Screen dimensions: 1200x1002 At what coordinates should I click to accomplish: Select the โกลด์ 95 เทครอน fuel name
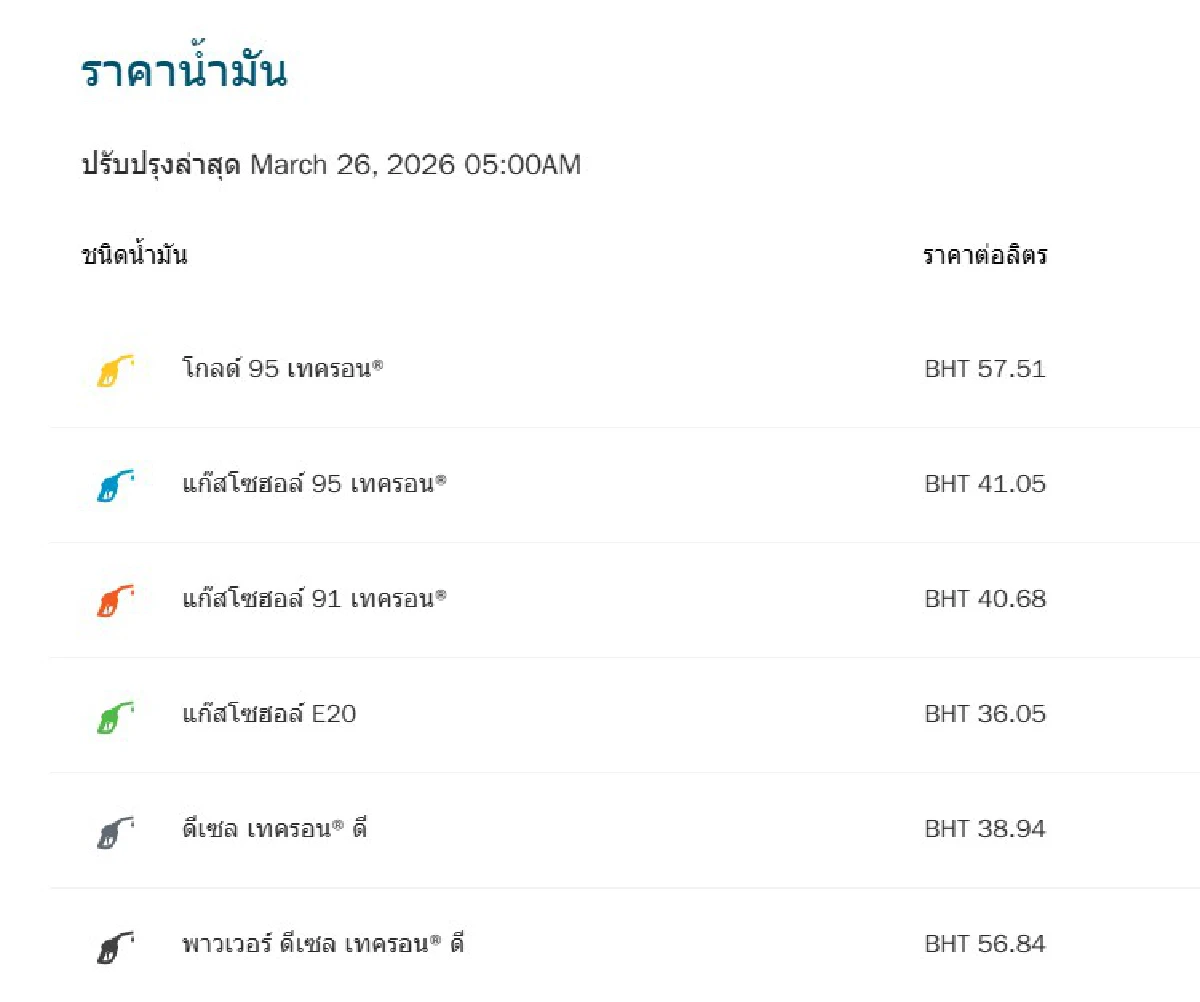click(x=283, y=369)
